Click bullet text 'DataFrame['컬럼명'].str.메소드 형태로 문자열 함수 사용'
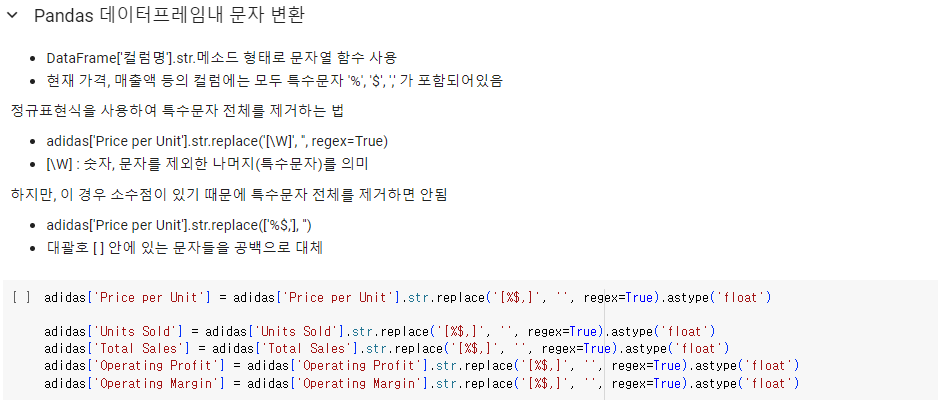This screenshot has height=407, width=938. (221, 58)
